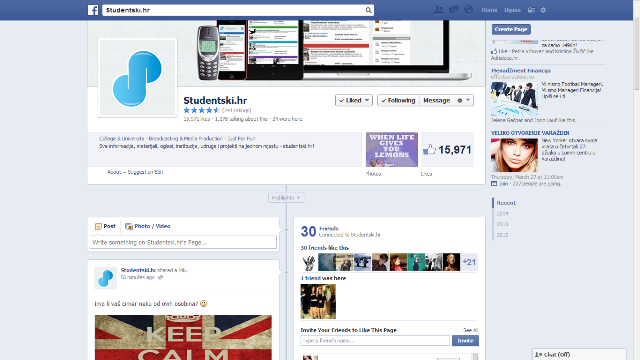Switch to the Post composer tab
The image size is (640, 360).
[105, 226]
